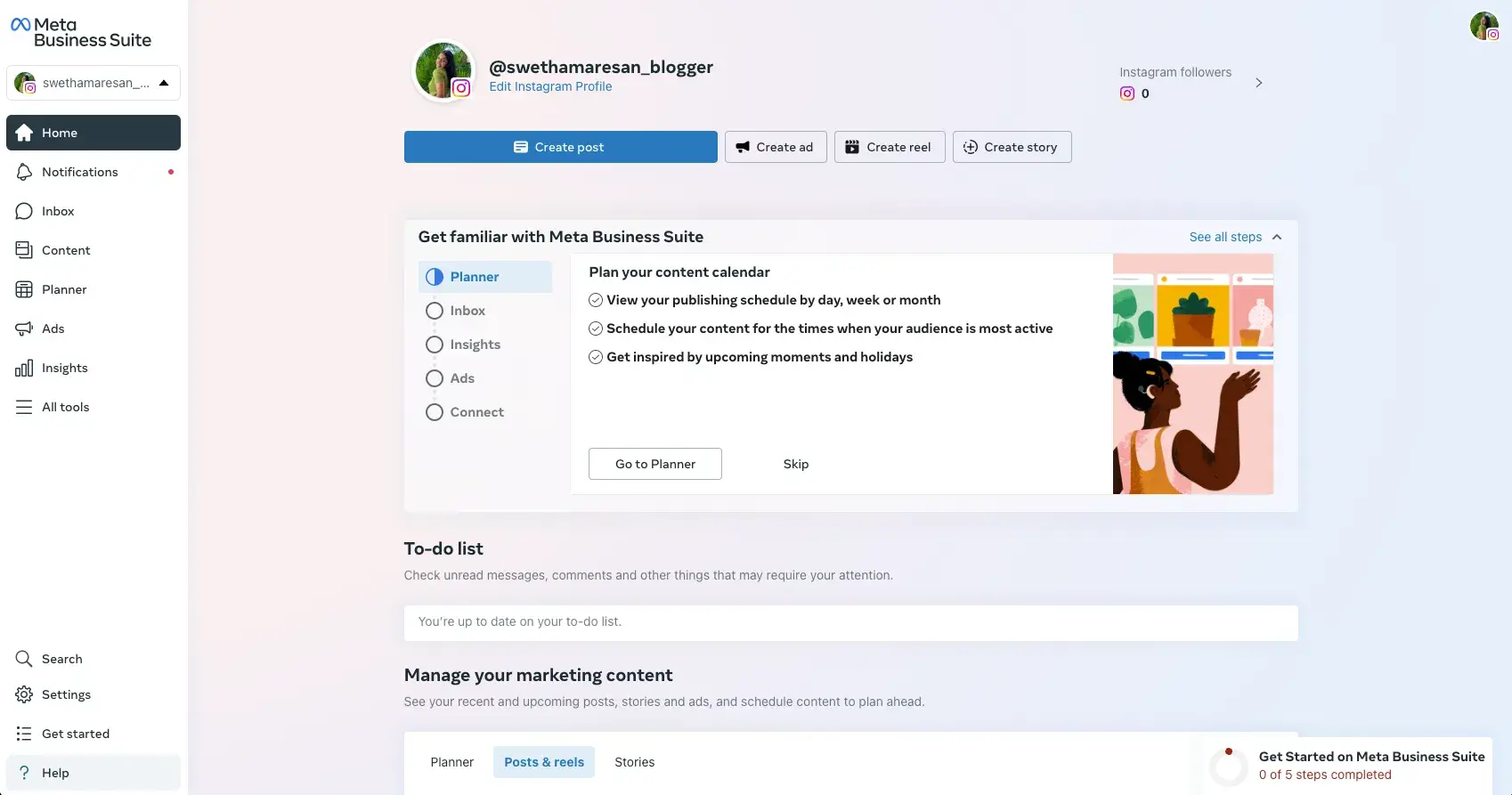Click 'View your publishing schedule by day' checkmark item
Viewport: 1512px width, 795px height.
(765, 300)
